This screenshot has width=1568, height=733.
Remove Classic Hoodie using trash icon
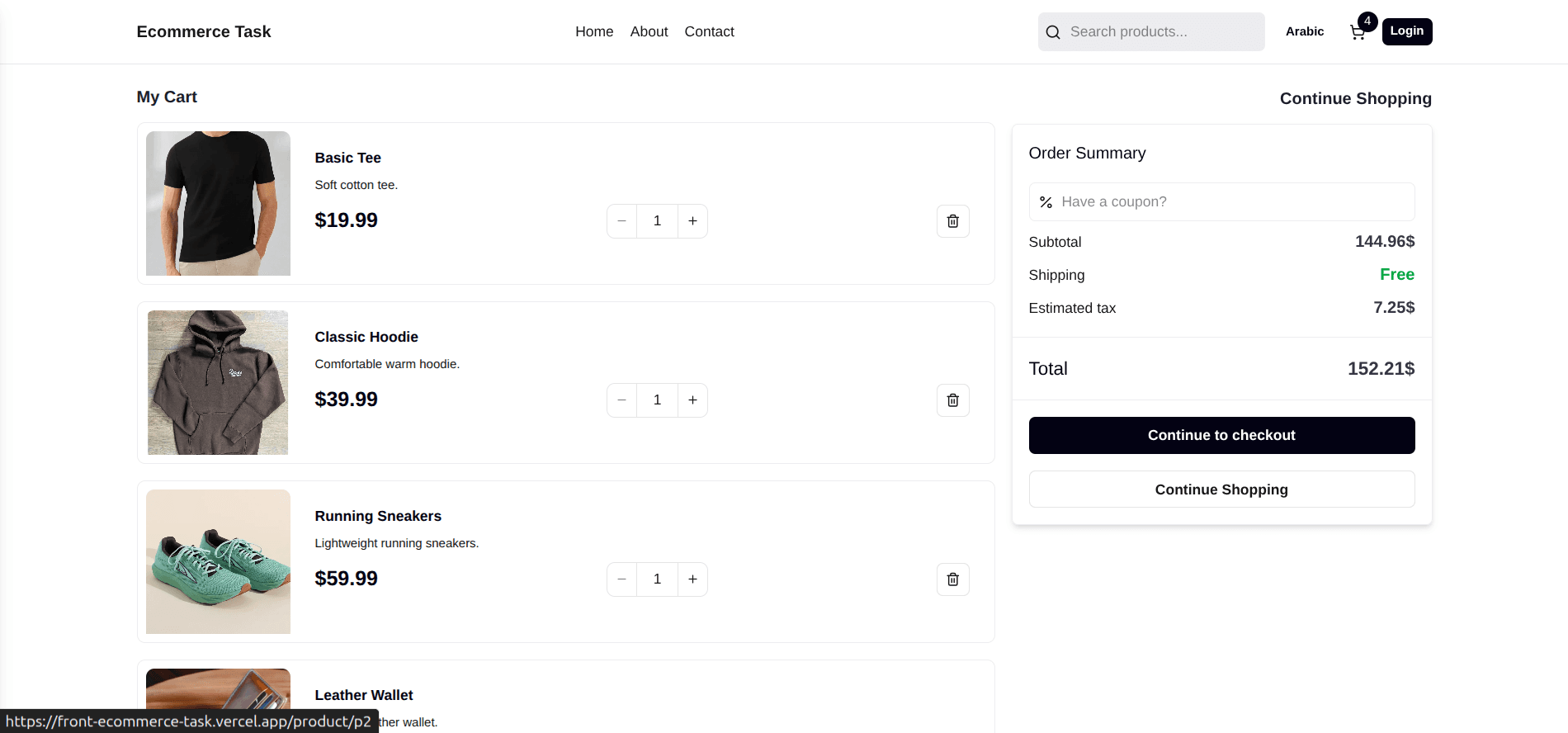(952, 400)
